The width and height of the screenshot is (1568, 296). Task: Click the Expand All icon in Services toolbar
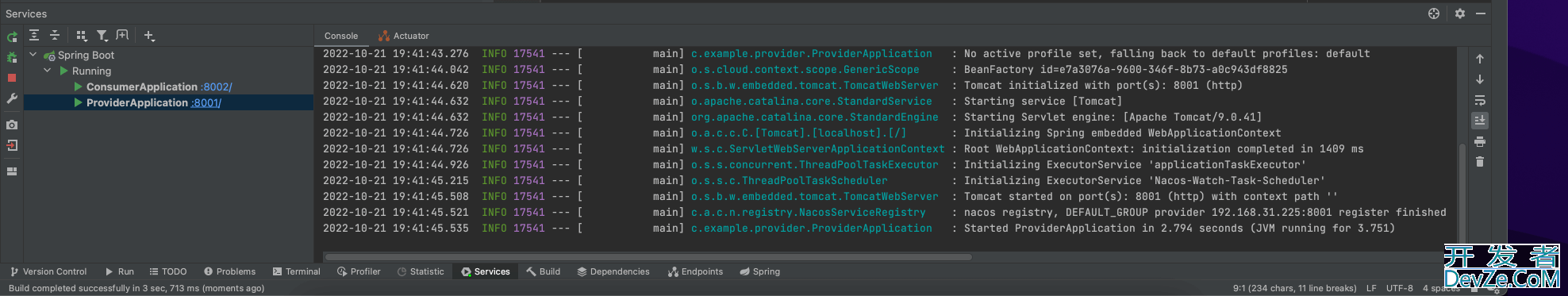tap(34, 35)
